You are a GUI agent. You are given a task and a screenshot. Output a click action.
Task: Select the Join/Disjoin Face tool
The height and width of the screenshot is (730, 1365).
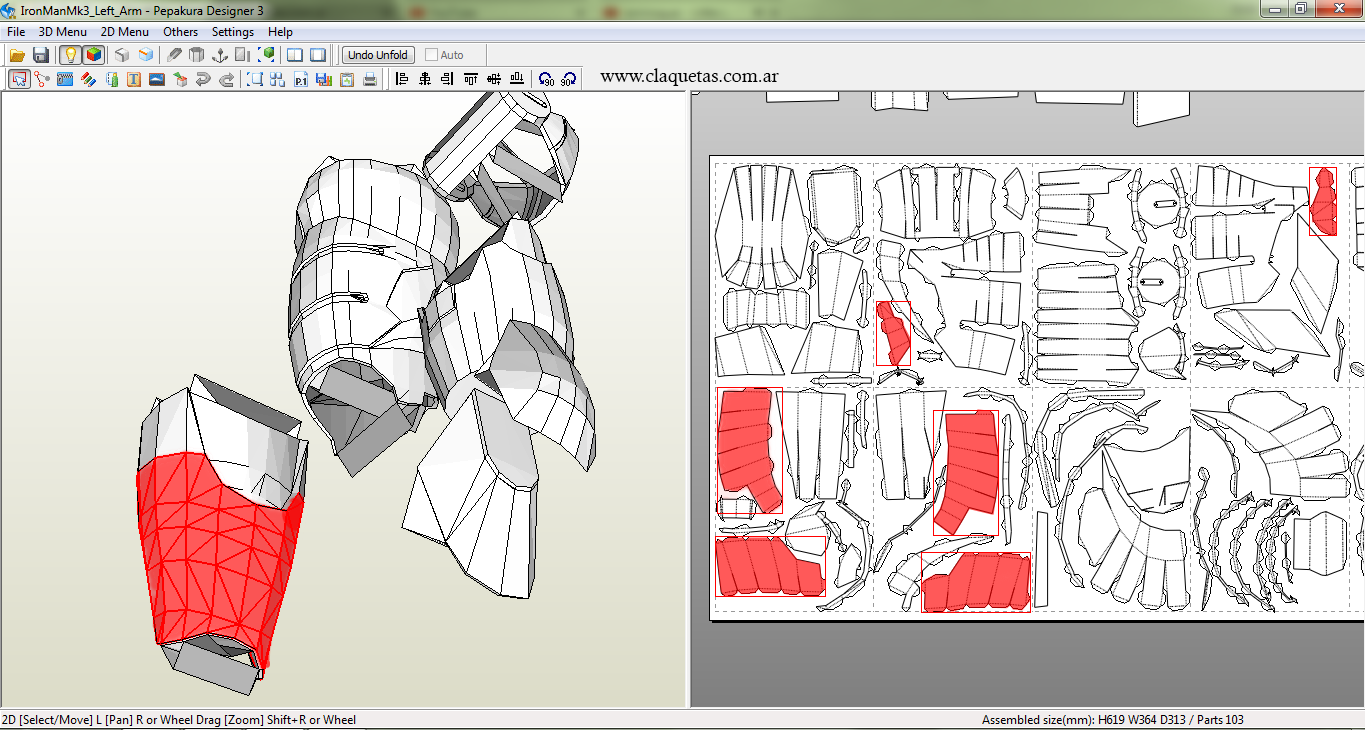click(x=41, y=79)
